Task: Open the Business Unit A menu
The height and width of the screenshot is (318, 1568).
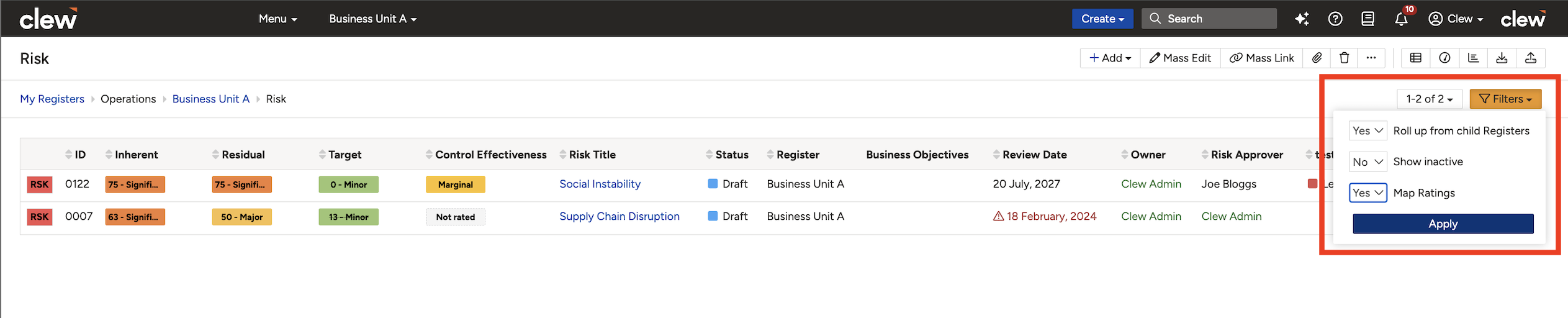Action: (372, 19)
